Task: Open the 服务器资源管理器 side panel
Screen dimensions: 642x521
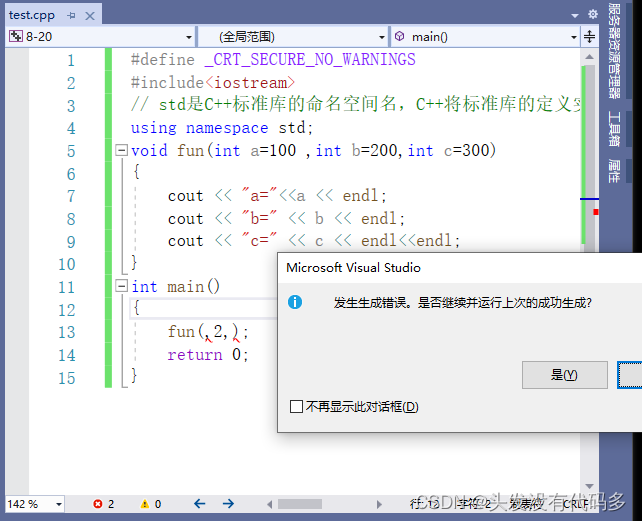Action: [614, 51]
